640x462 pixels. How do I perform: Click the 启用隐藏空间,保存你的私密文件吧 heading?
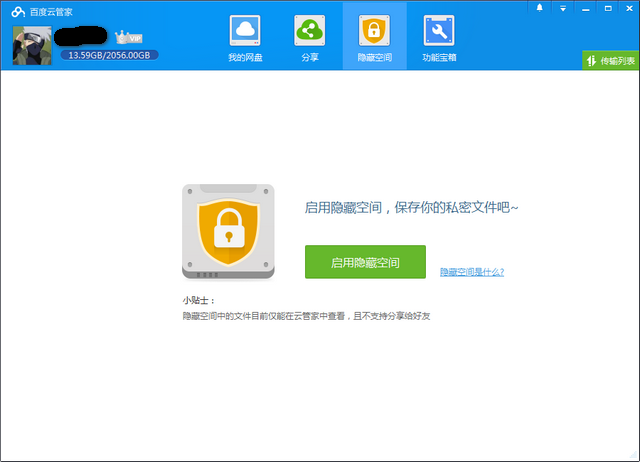(411, 207)
